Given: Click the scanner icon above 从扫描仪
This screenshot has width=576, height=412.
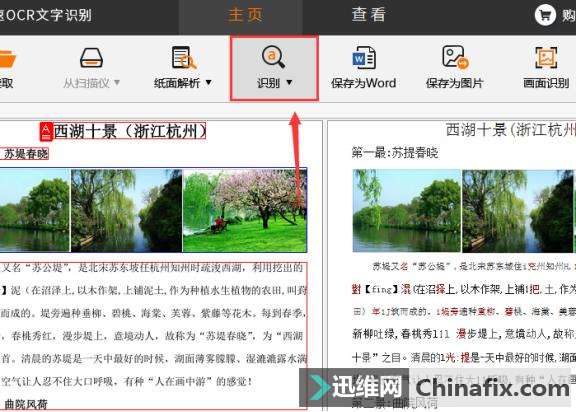Looking at the screenshot, I should (91, 58).
